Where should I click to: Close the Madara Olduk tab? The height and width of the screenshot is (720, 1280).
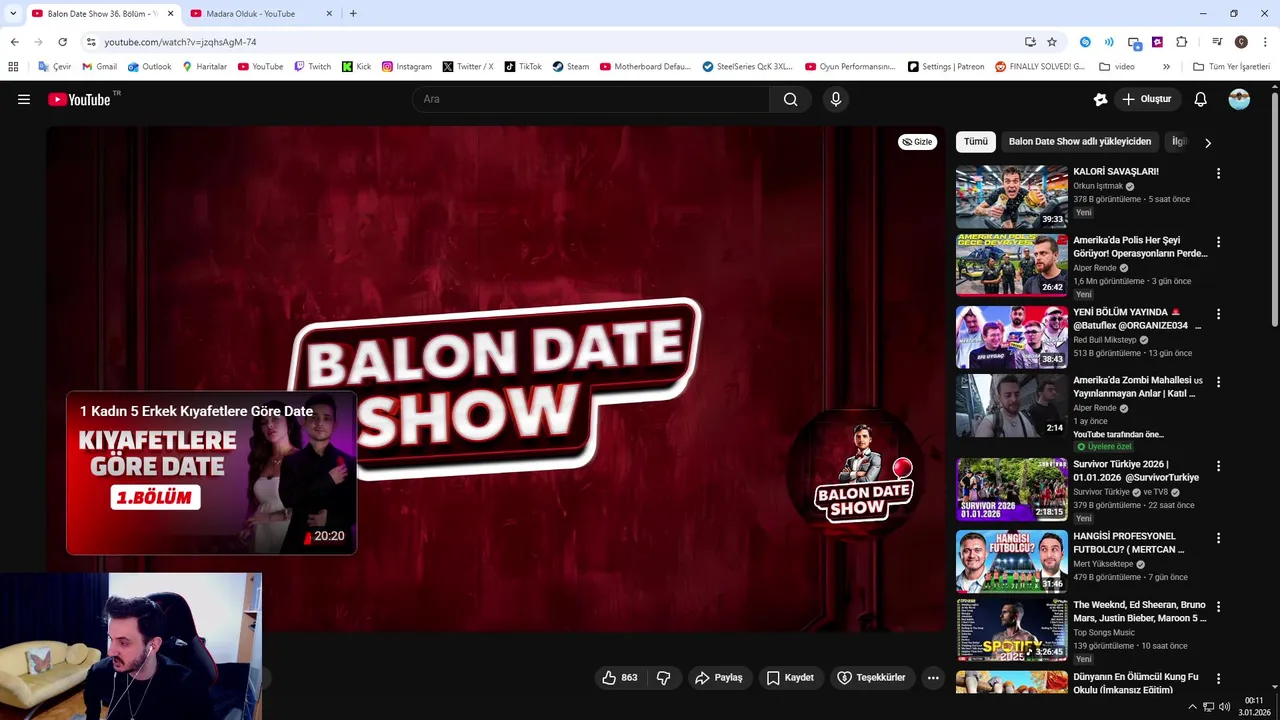(329, 13)
